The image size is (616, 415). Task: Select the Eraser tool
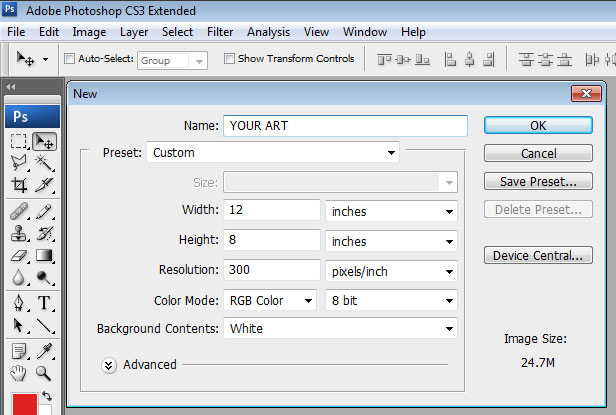tap(18, 255)
